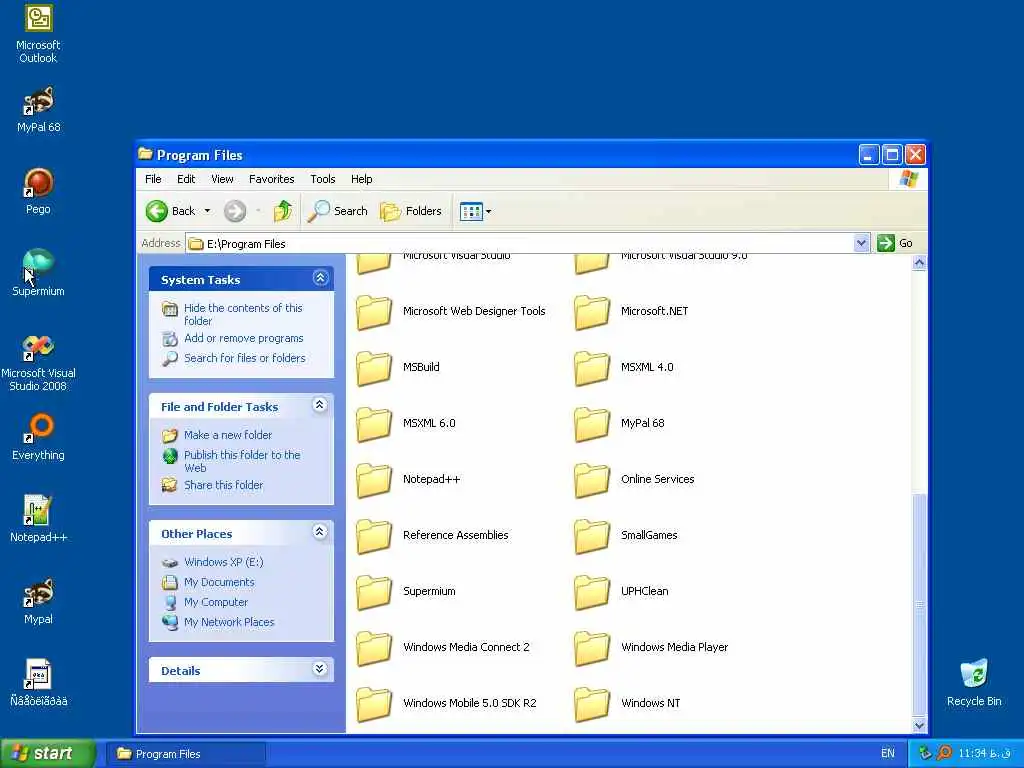Collapse the File and Folder Tasks panel
This screenshot has width=1024, height=768.
pyautogui.click(x=320, y=405)
